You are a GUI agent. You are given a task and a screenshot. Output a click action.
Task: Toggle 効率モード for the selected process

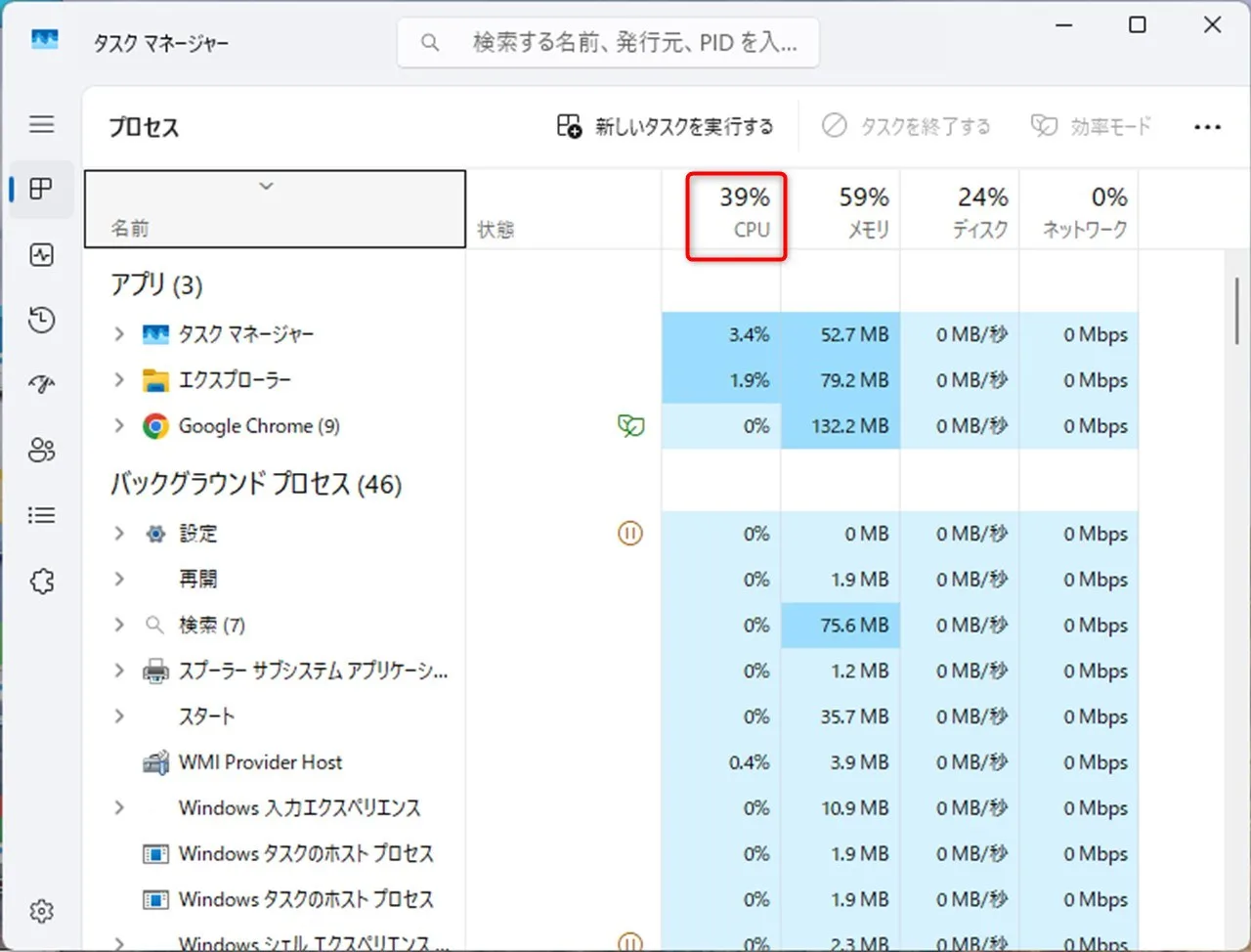1091,126
